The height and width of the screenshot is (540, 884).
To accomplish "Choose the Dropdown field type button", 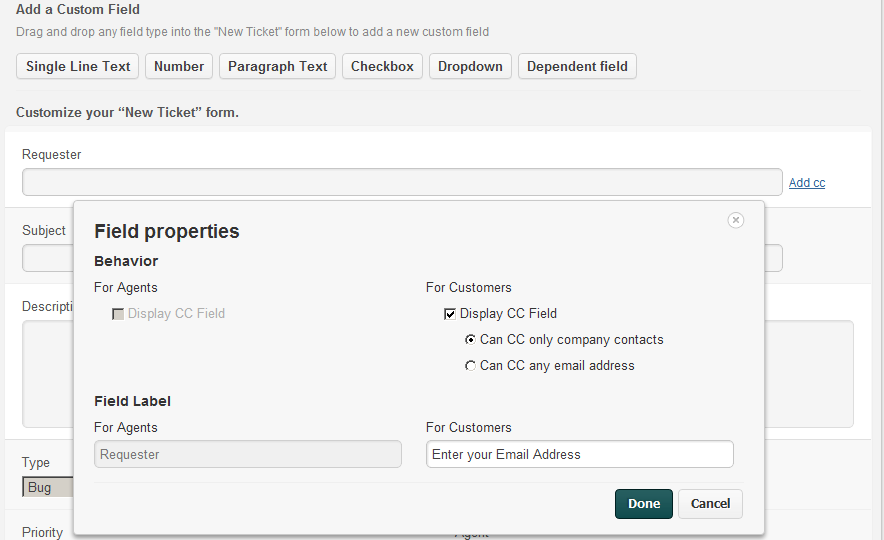I will click(x=470, y=66).
